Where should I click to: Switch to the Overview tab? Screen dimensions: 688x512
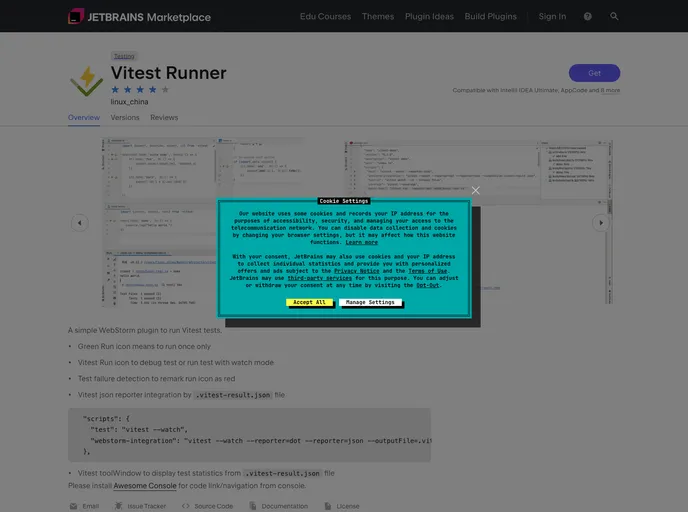pyautogui.click(x=84, y=118)
